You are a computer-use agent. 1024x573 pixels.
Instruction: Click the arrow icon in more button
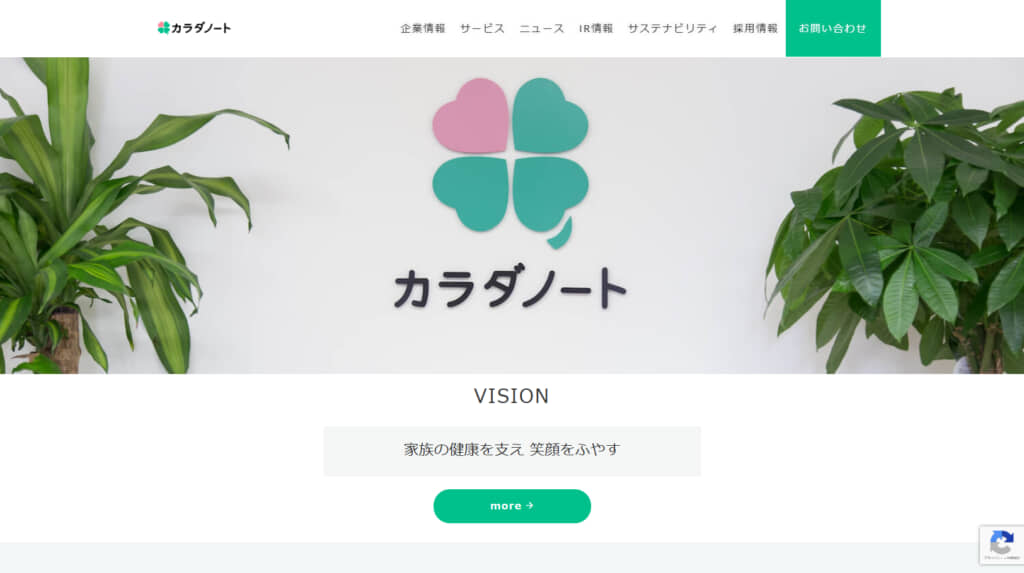click(x=530, y=506)
